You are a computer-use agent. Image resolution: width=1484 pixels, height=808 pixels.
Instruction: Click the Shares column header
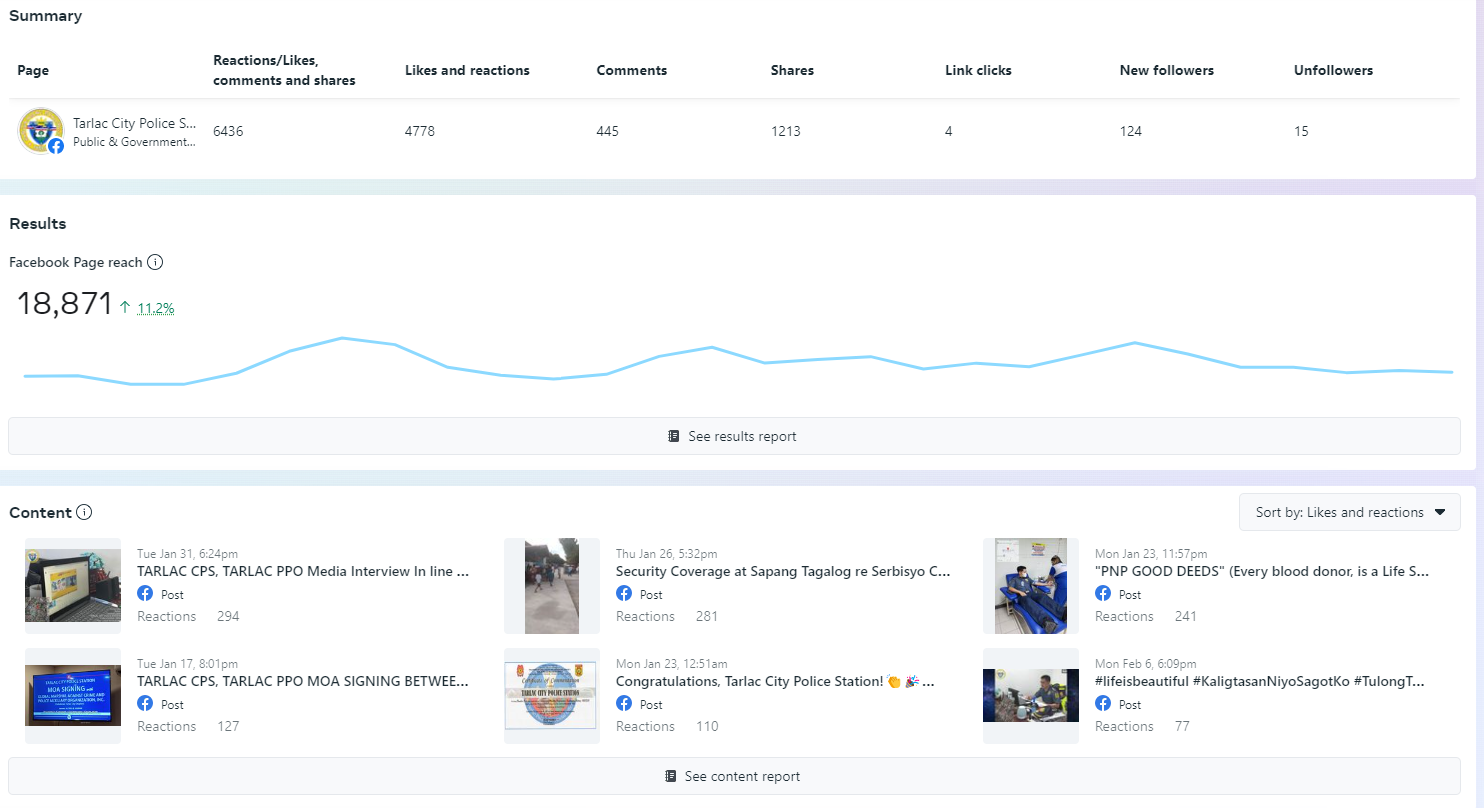tap(792, 71)
